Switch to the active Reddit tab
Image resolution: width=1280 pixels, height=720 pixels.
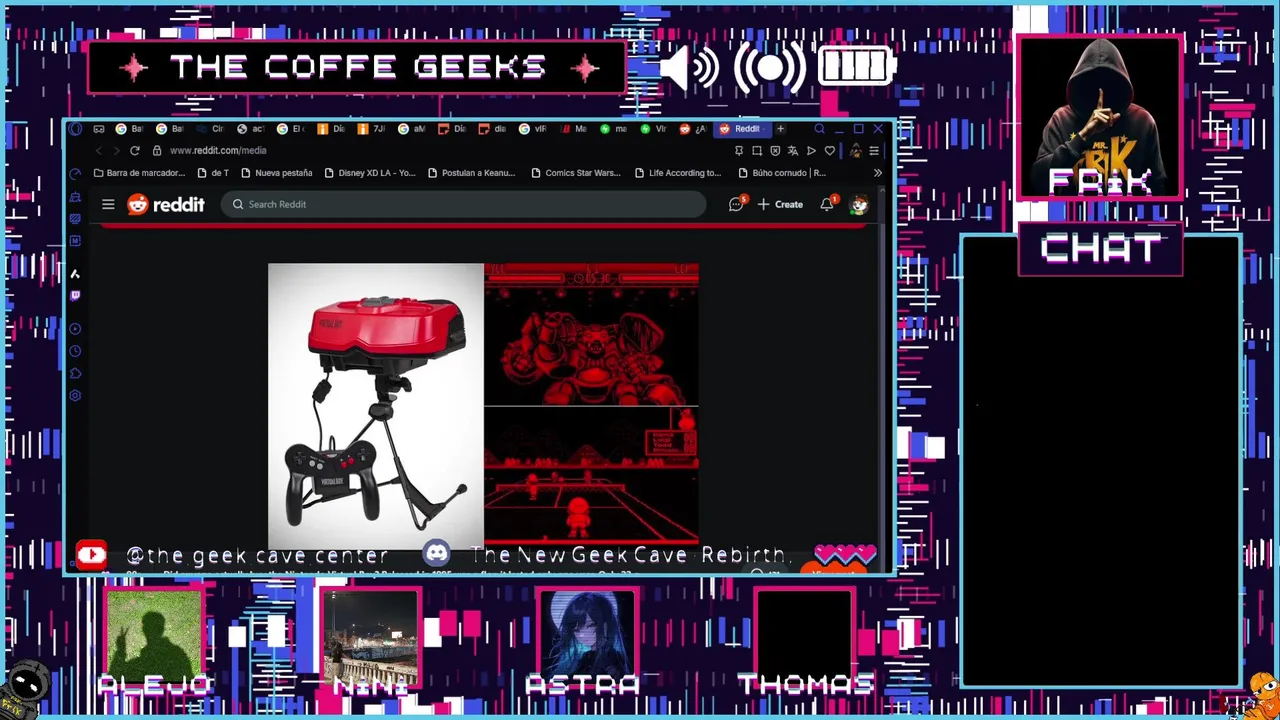pyautogui.click(x=745, y=129)
